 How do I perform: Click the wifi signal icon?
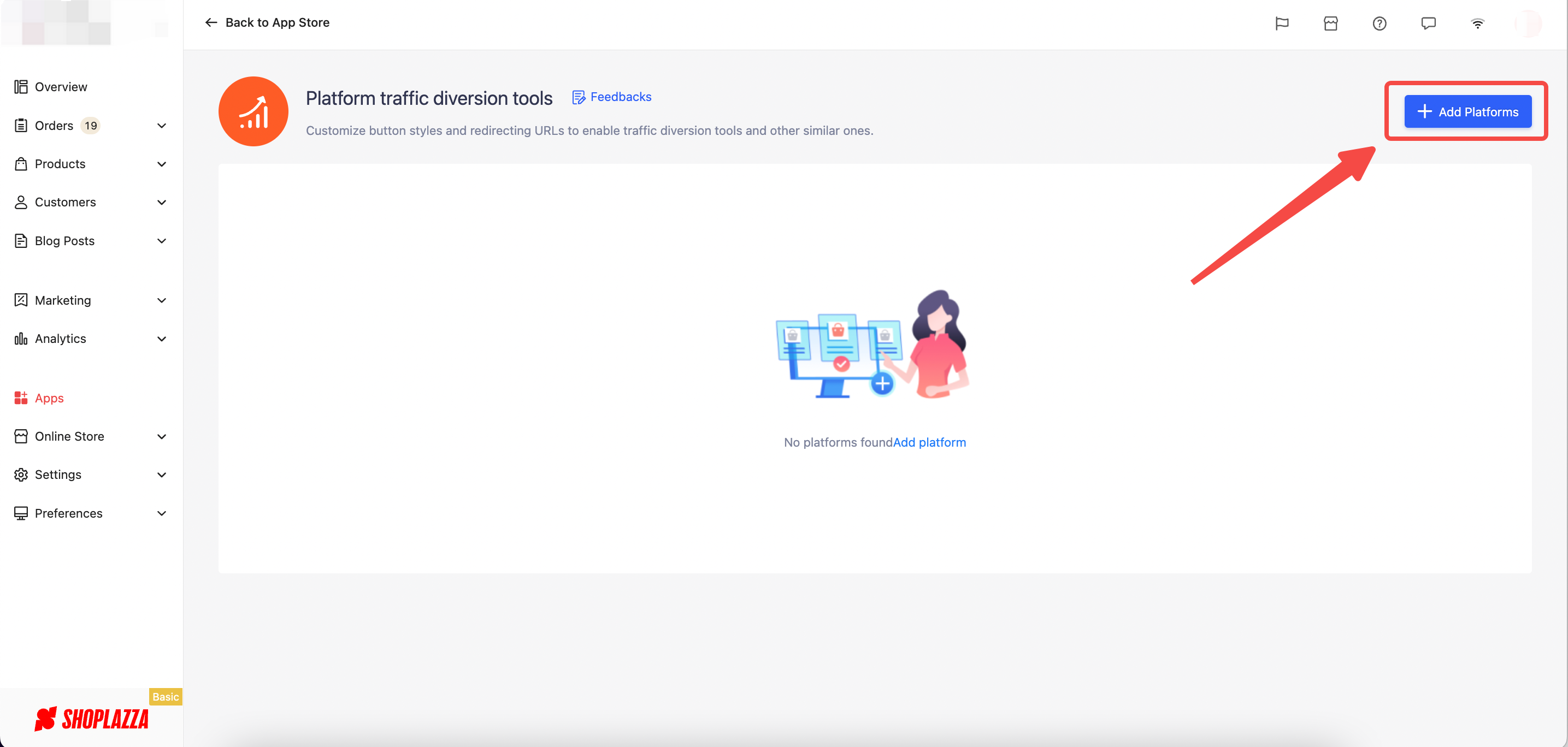point(1477,23)
